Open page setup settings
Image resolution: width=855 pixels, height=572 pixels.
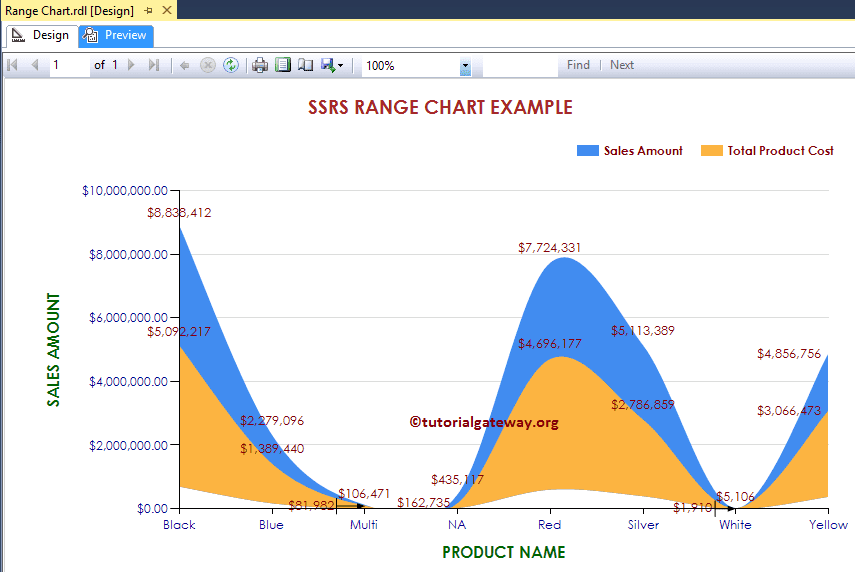[306, 65]
